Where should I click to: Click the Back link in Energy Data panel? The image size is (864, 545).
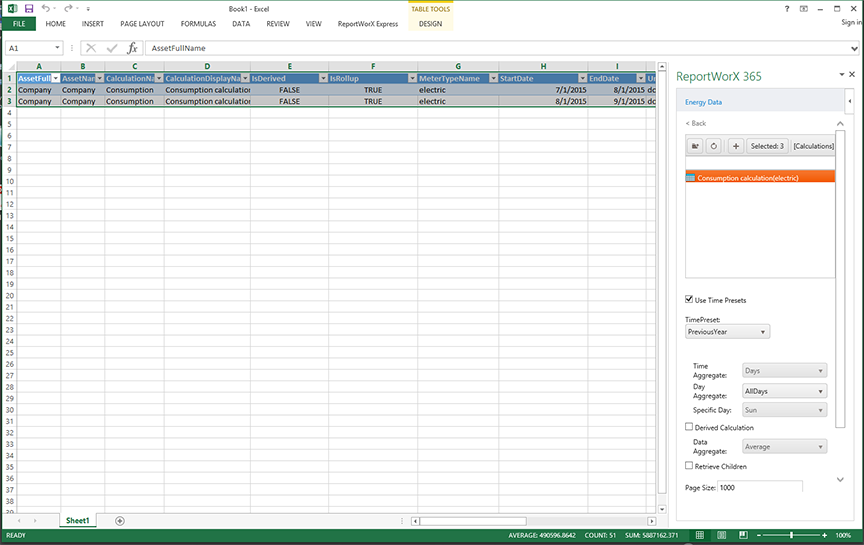click(695, 123)
